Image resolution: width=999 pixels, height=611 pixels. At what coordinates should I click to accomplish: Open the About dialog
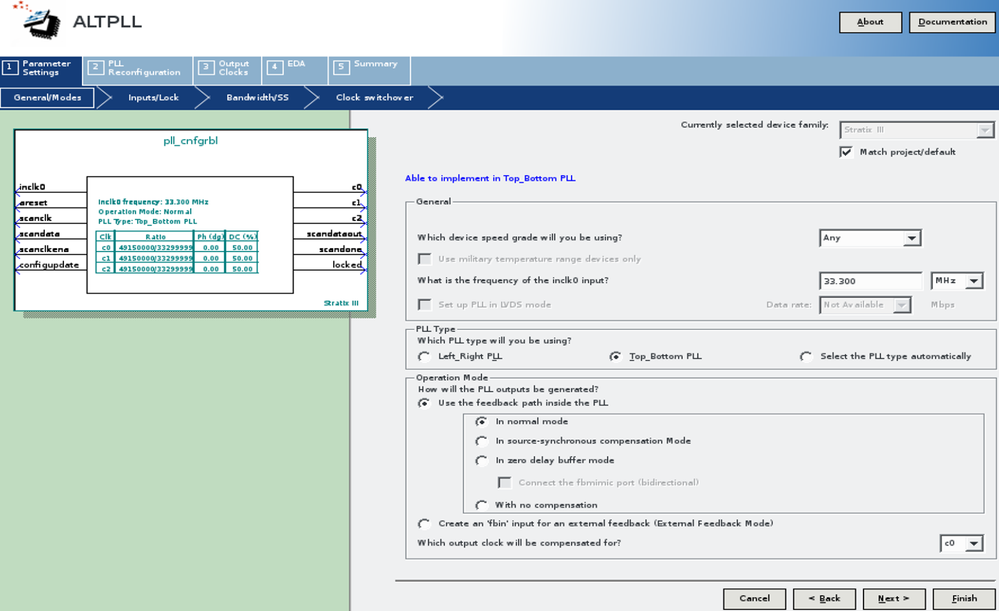870,22
